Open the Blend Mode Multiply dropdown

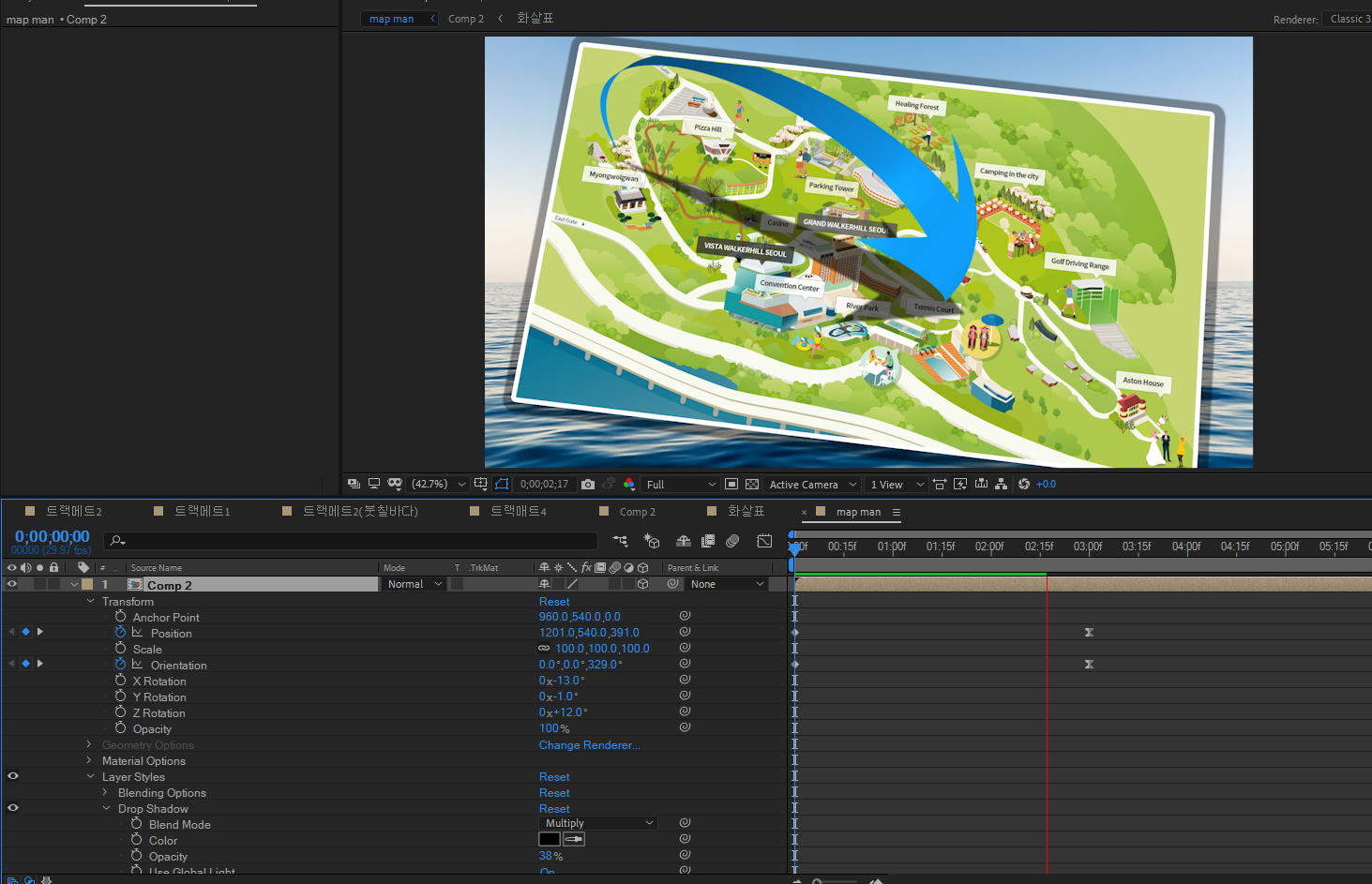(x=599, y=824)
